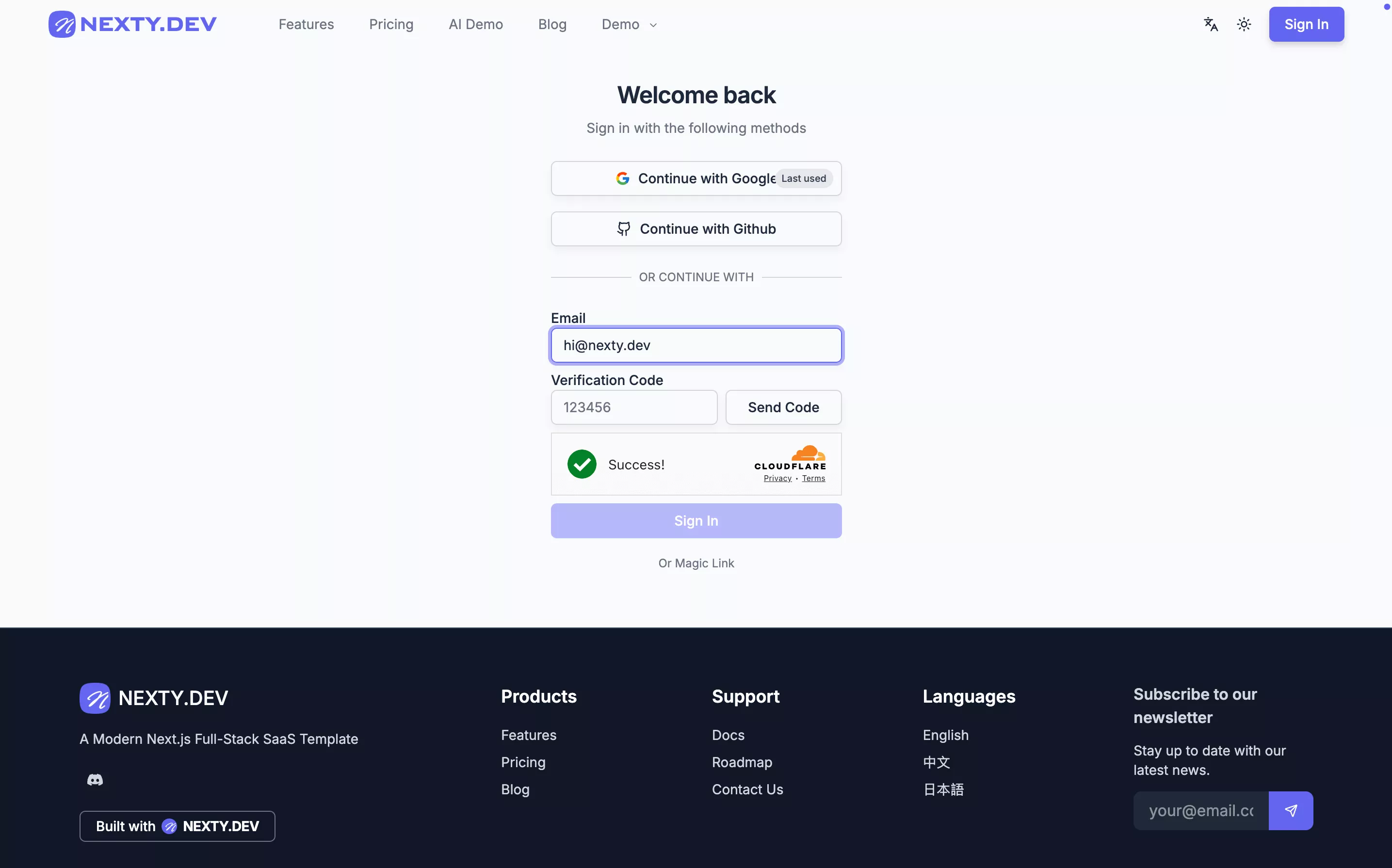Expand the Demo dropdown menu
The height and width of the screenshot is (868, 1392).
point(629,25)
